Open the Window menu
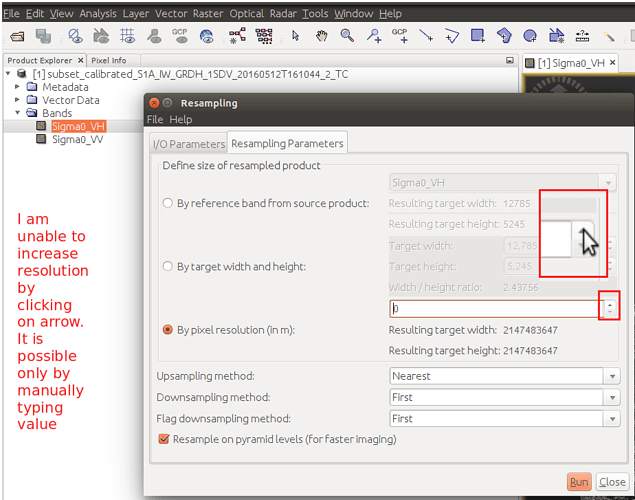 pos(354,14)
